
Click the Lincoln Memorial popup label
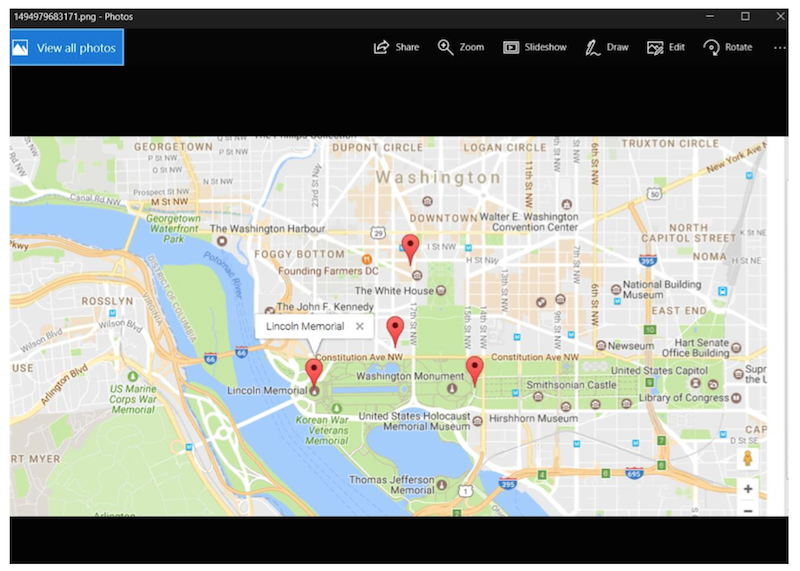pos(305,326)
